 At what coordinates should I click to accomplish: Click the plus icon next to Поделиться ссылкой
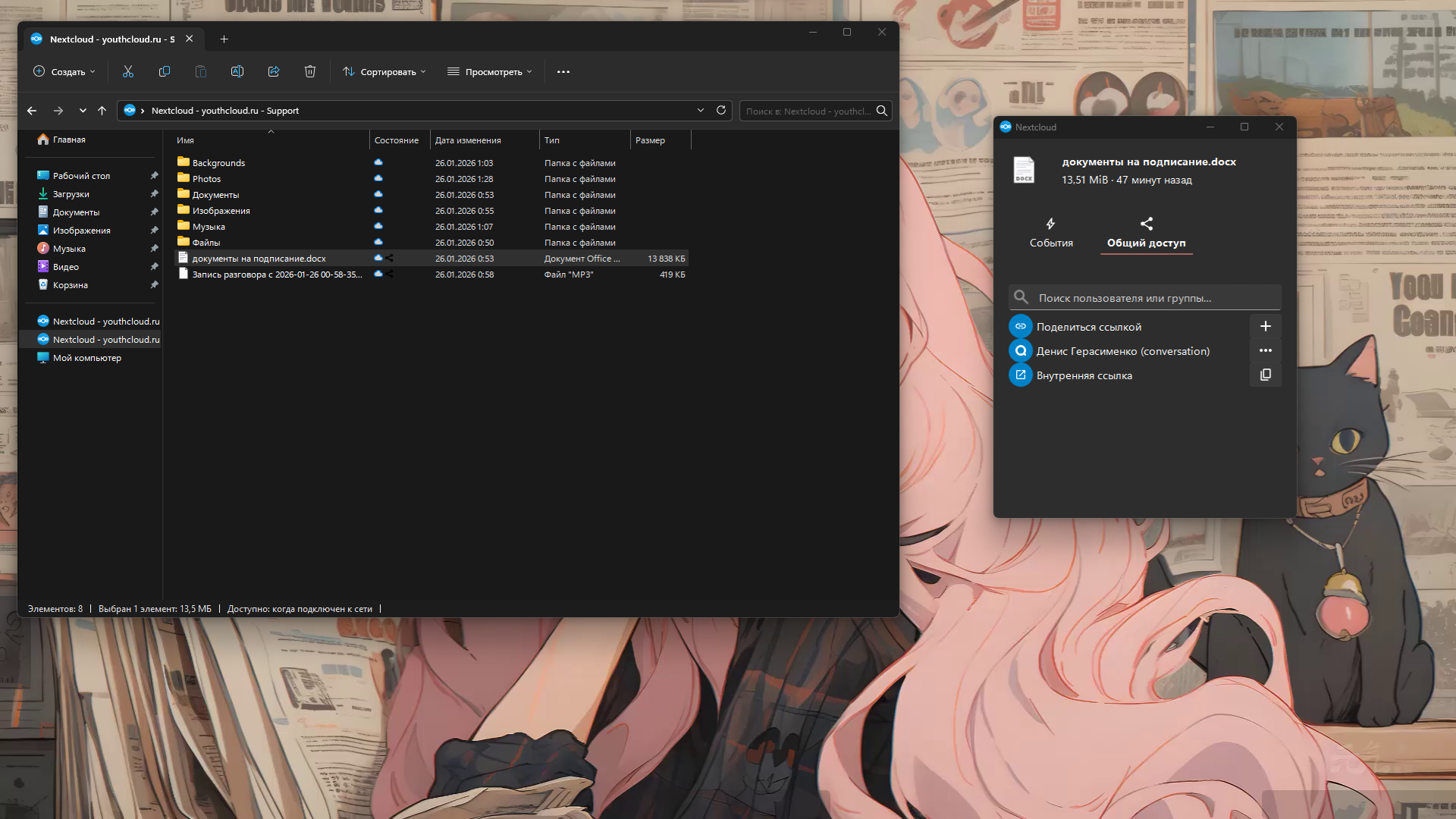tap(1265, 326)
